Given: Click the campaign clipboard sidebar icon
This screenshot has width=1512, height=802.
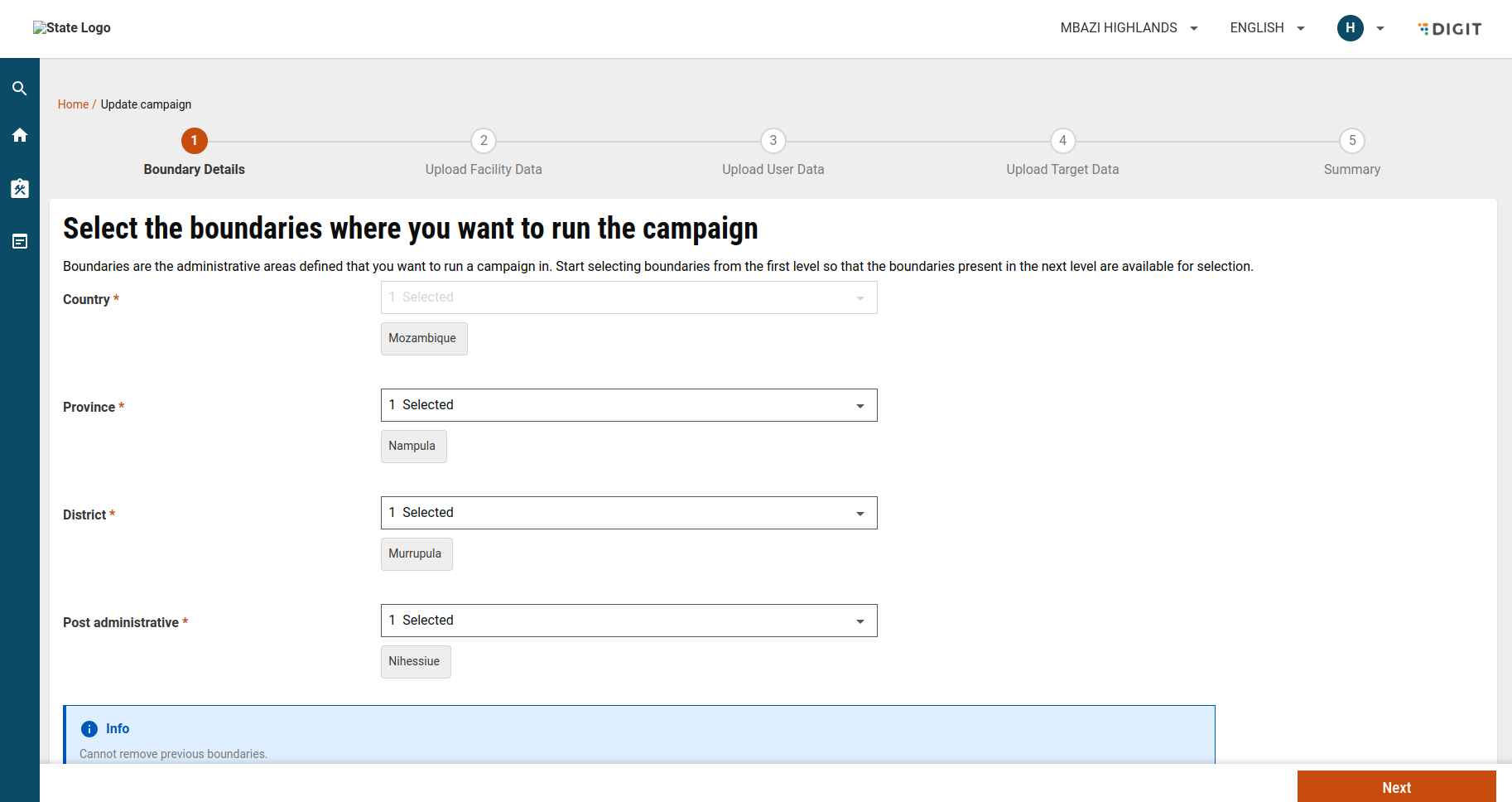Looking at the screenshot, I should pyautogui.click(x=20, y=189).
